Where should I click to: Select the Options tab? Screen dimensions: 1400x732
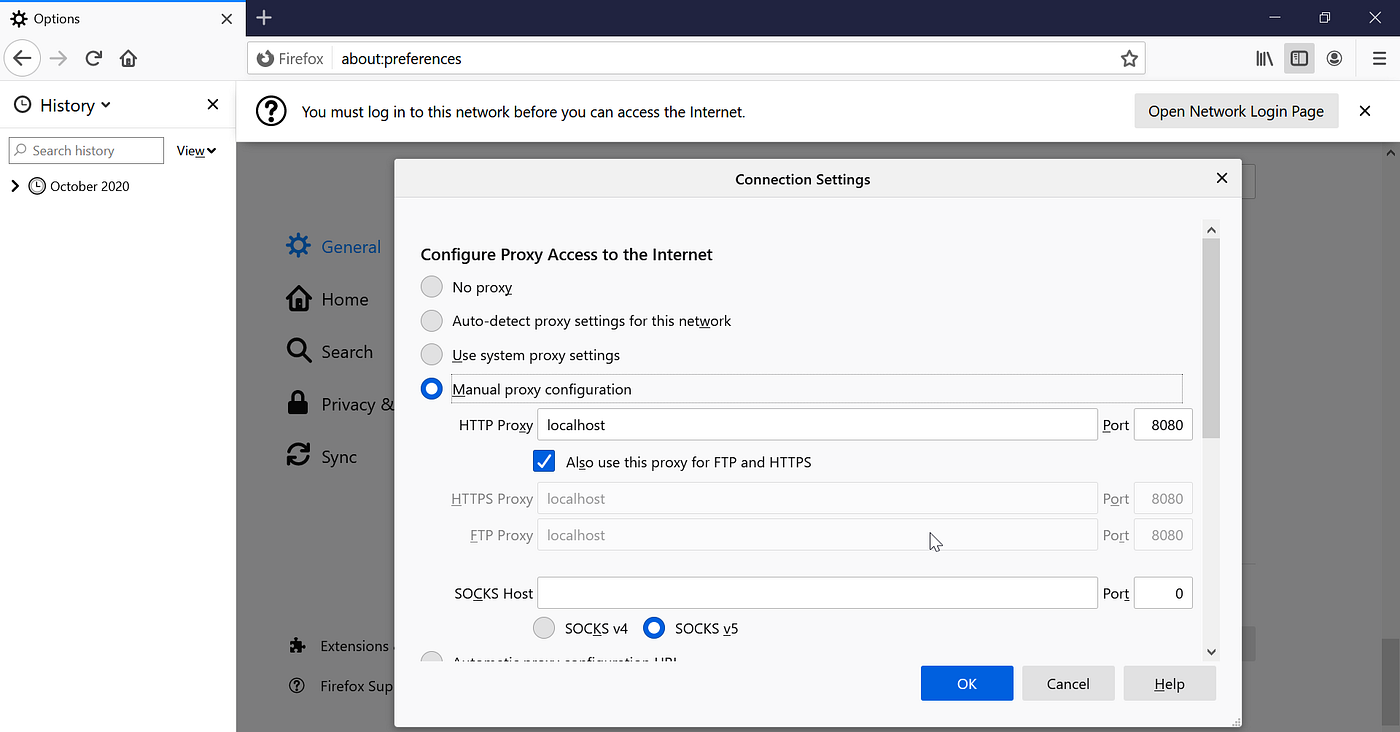(x=123, y=18)
